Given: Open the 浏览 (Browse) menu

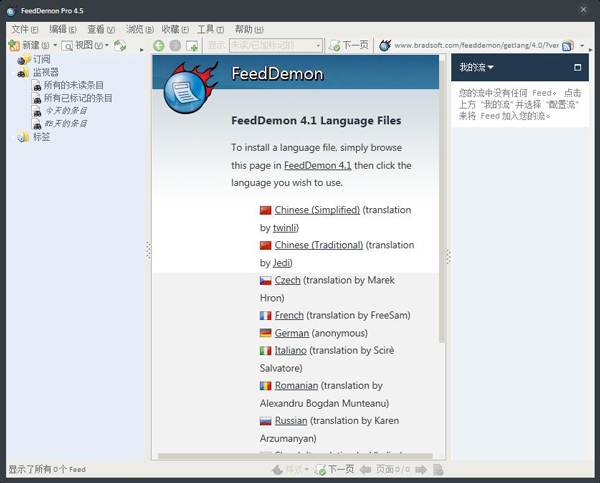Looking at the screenshot, I should click(140, 29).
